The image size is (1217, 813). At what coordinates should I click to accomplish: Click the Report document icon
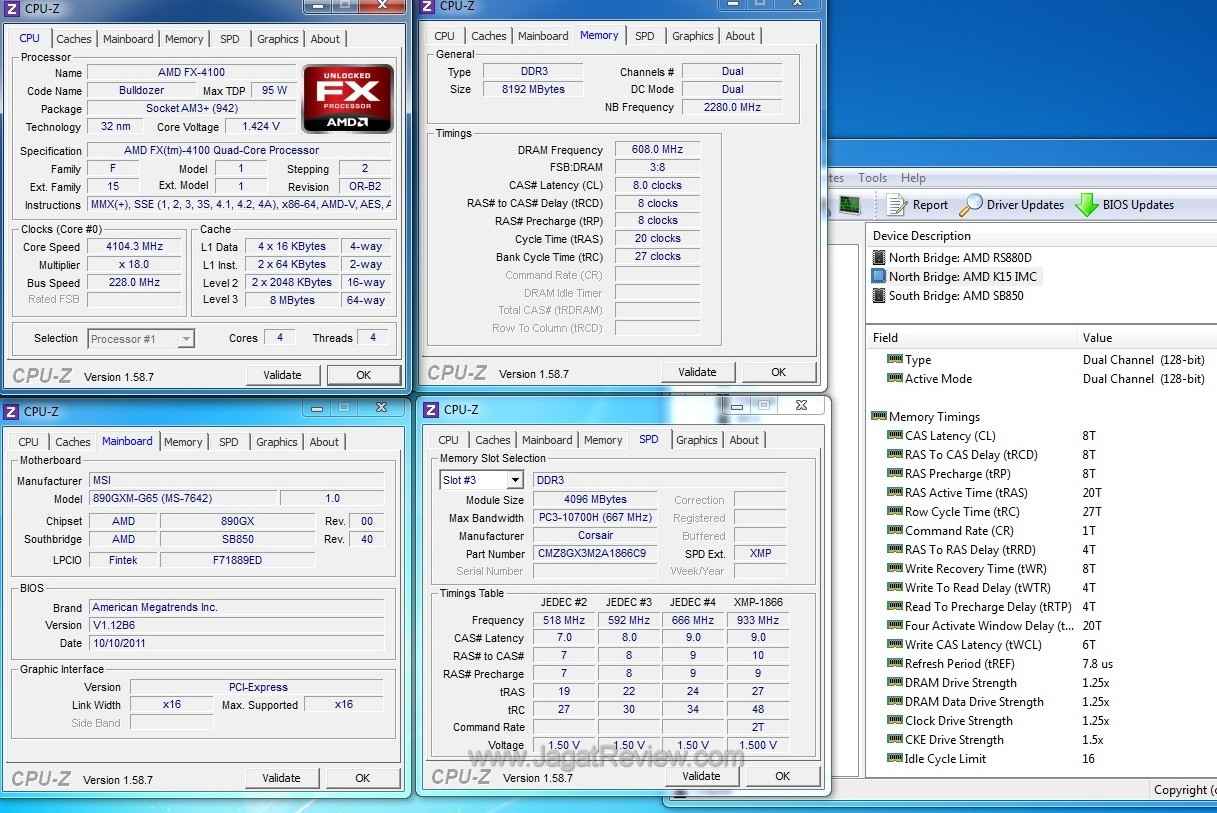pyautogui.click(x=896, y=205)
